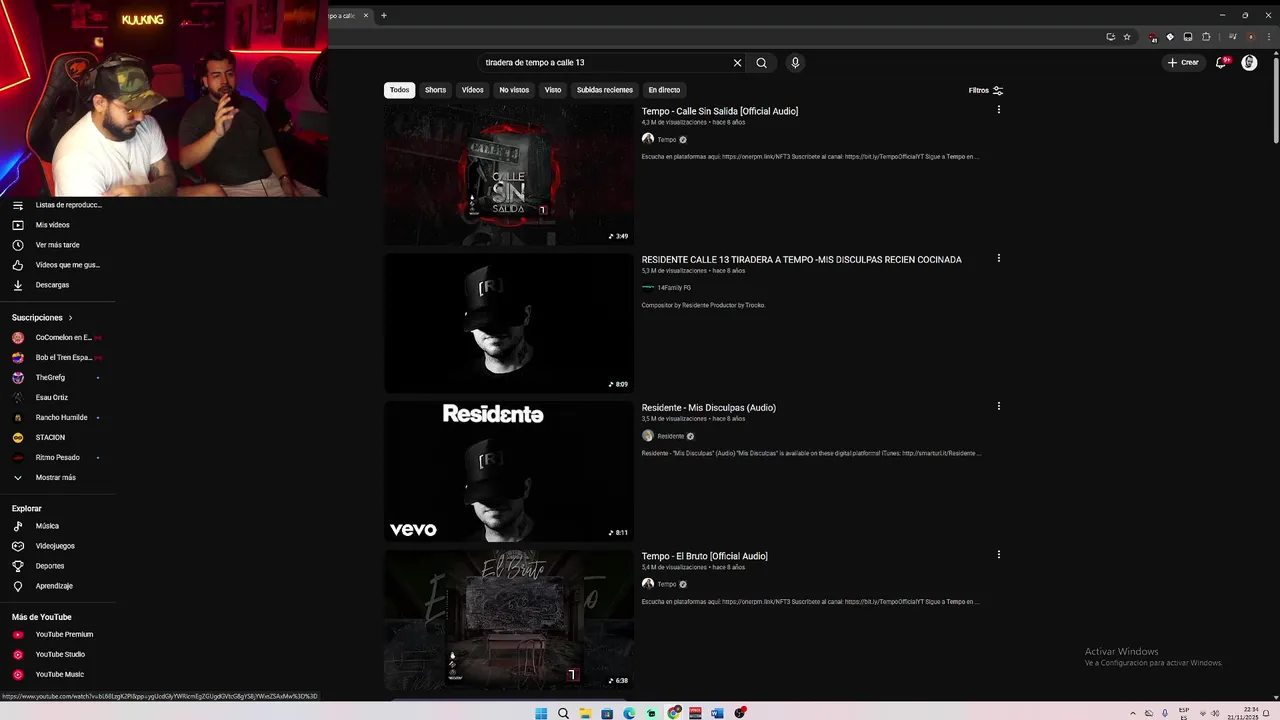Expand Mostrar más subscriptions

(57, 477)
